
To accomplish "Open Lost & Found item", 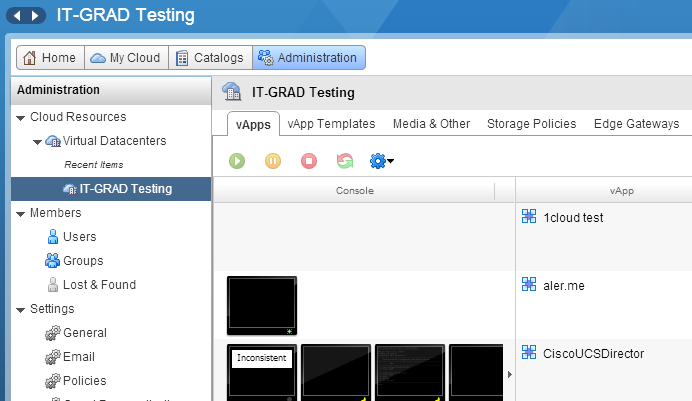I will point(99,285).
